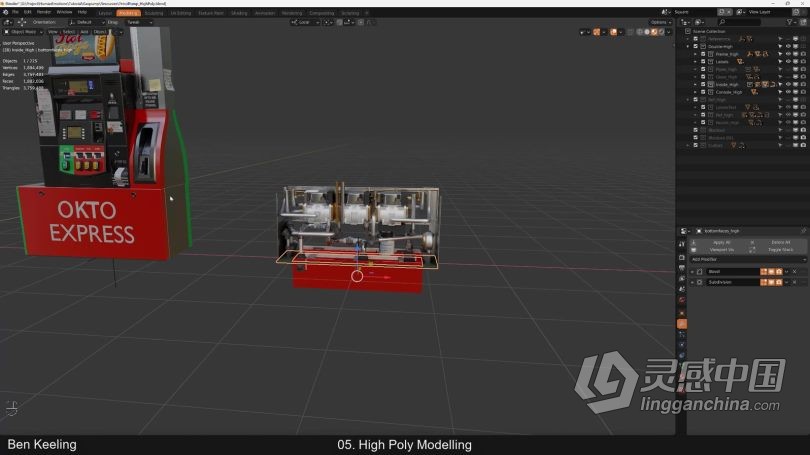This screenshot has width=810, height=455.
Task: Click the Blender logo icon in menu bar
Action: 5,12
